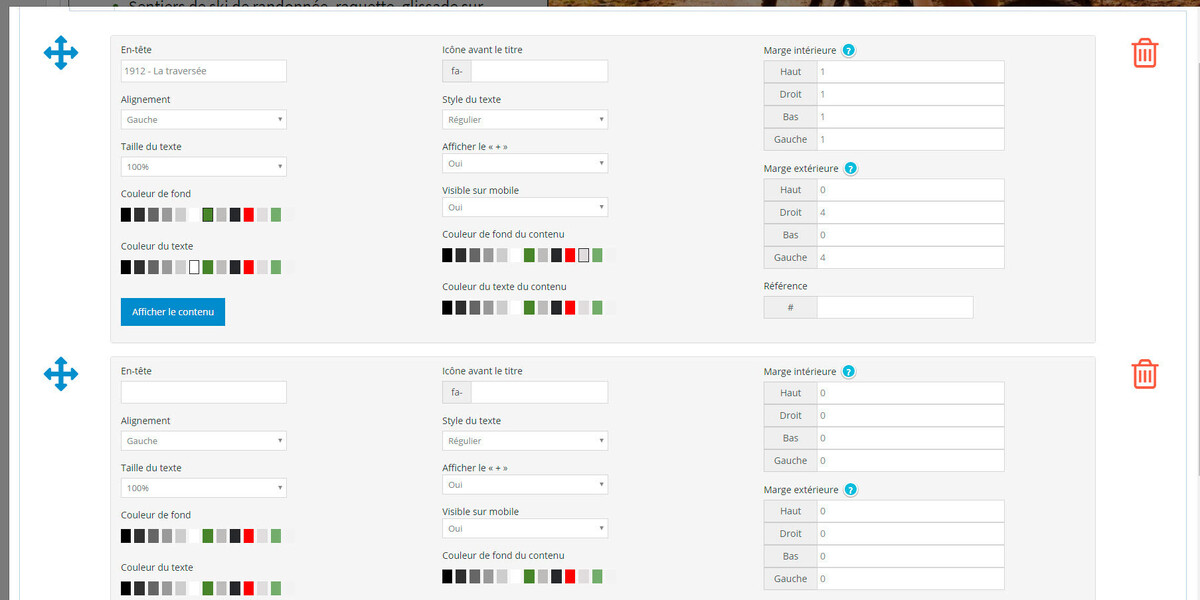Edit Marge extérieure Gauche value 4 in 1912 block

[910, 257]
